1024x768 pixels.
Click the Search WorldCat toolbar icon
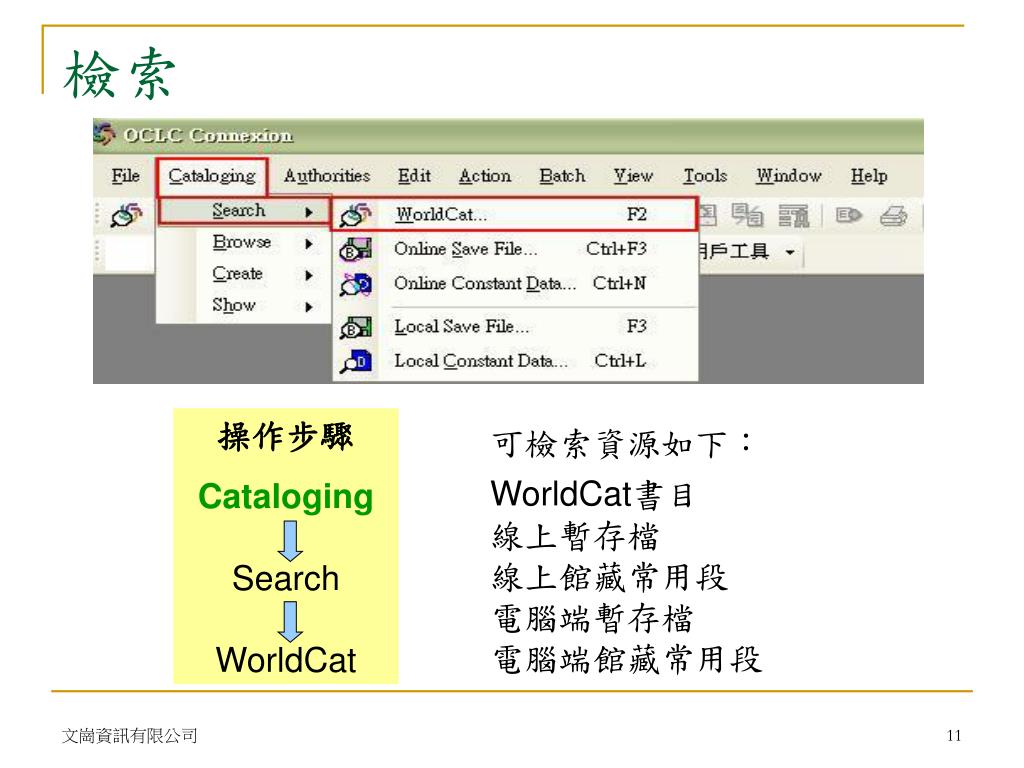tap(126, 215)
